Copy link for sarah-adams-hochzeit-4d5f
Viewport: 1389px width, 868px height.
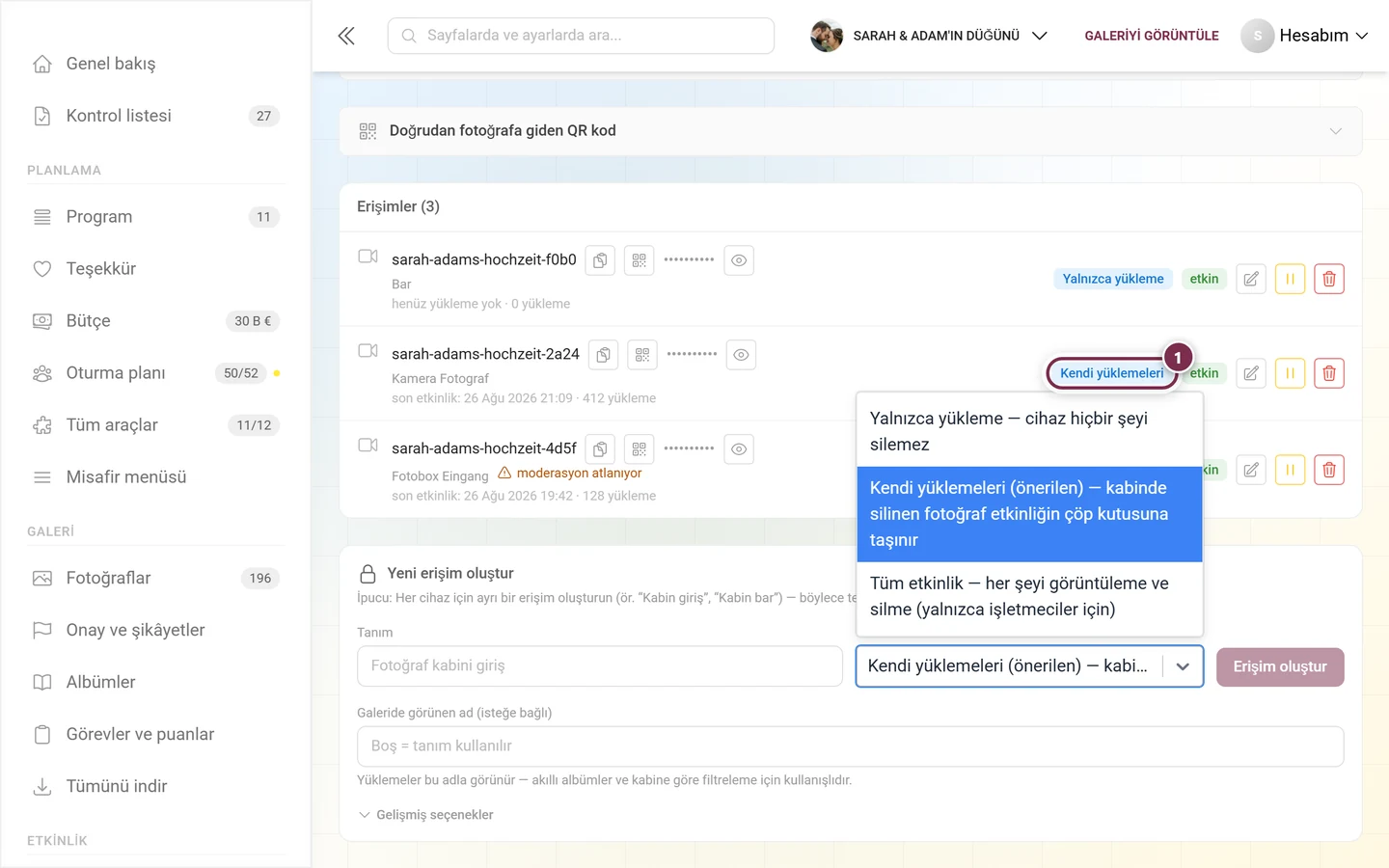[x=600, y=449]
